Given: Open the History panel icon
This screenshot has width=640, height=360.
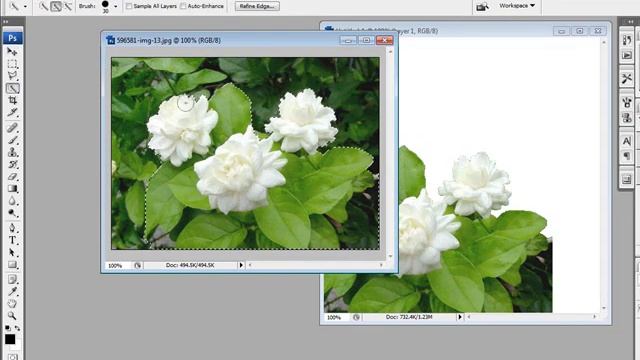Looking at the screenshot, I should click(x=627, y=40).
